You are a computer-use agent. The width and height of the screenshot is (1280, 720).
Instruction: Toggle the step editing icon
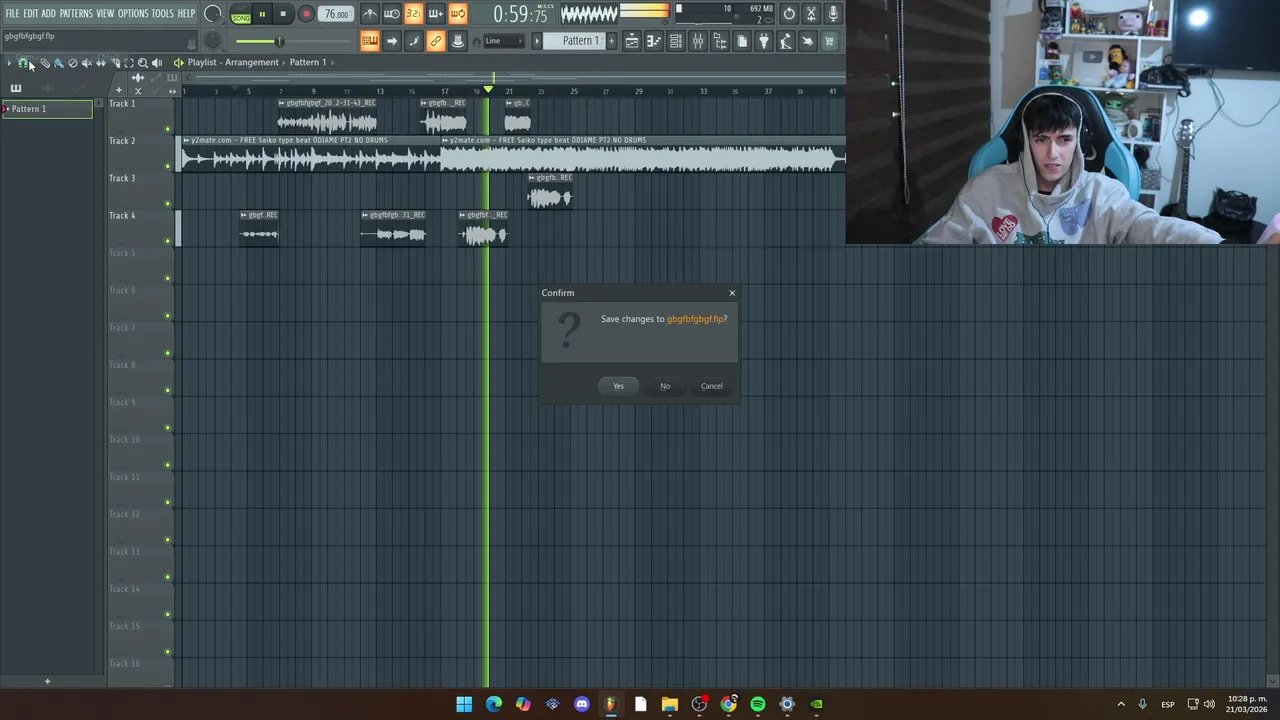[413, 40]
